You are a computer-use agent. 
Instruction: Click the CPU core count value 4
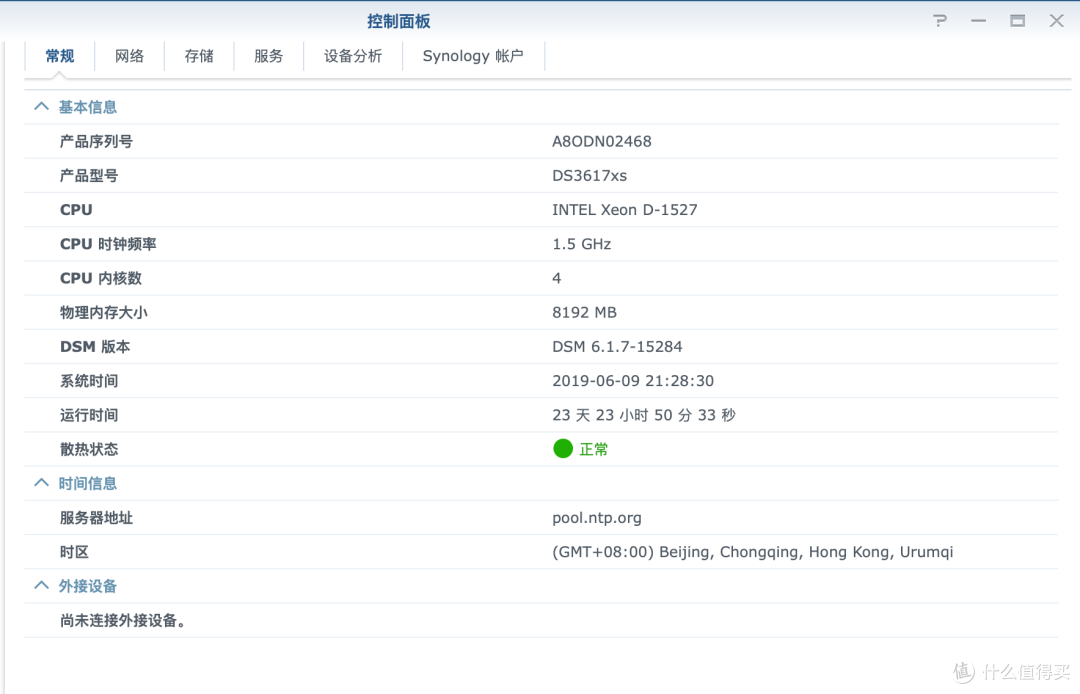[557, 278]
